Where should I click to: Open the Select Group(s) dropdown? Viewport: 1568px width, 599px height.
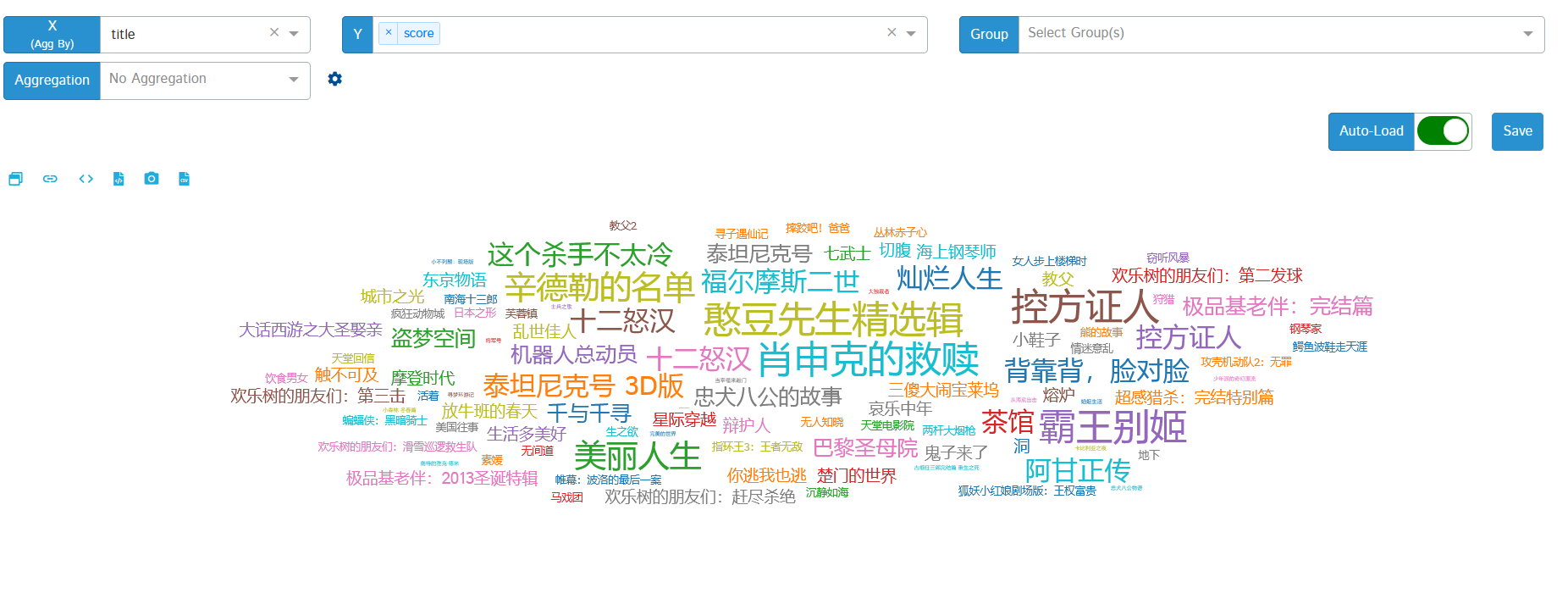1281,34
